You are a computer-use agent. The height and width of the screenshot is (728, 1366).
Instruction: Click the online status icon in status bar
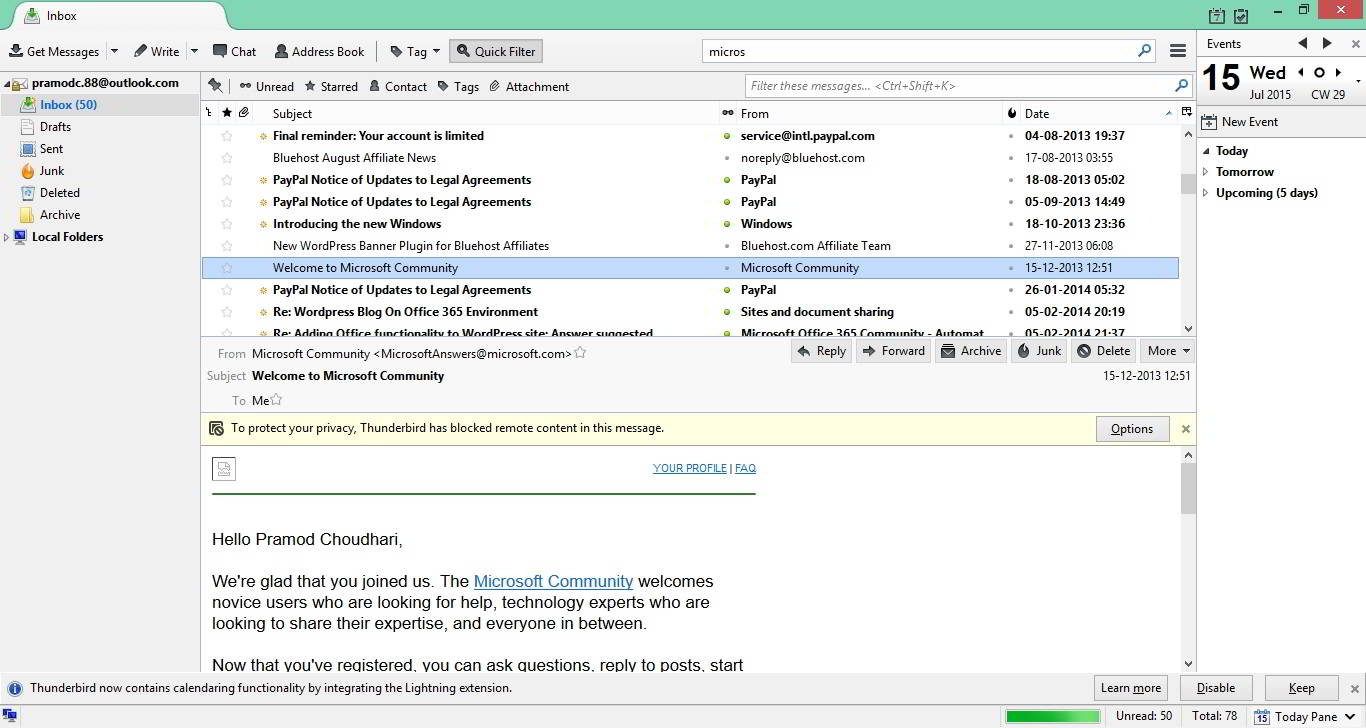pyautogui.click(x=10, y=716)
